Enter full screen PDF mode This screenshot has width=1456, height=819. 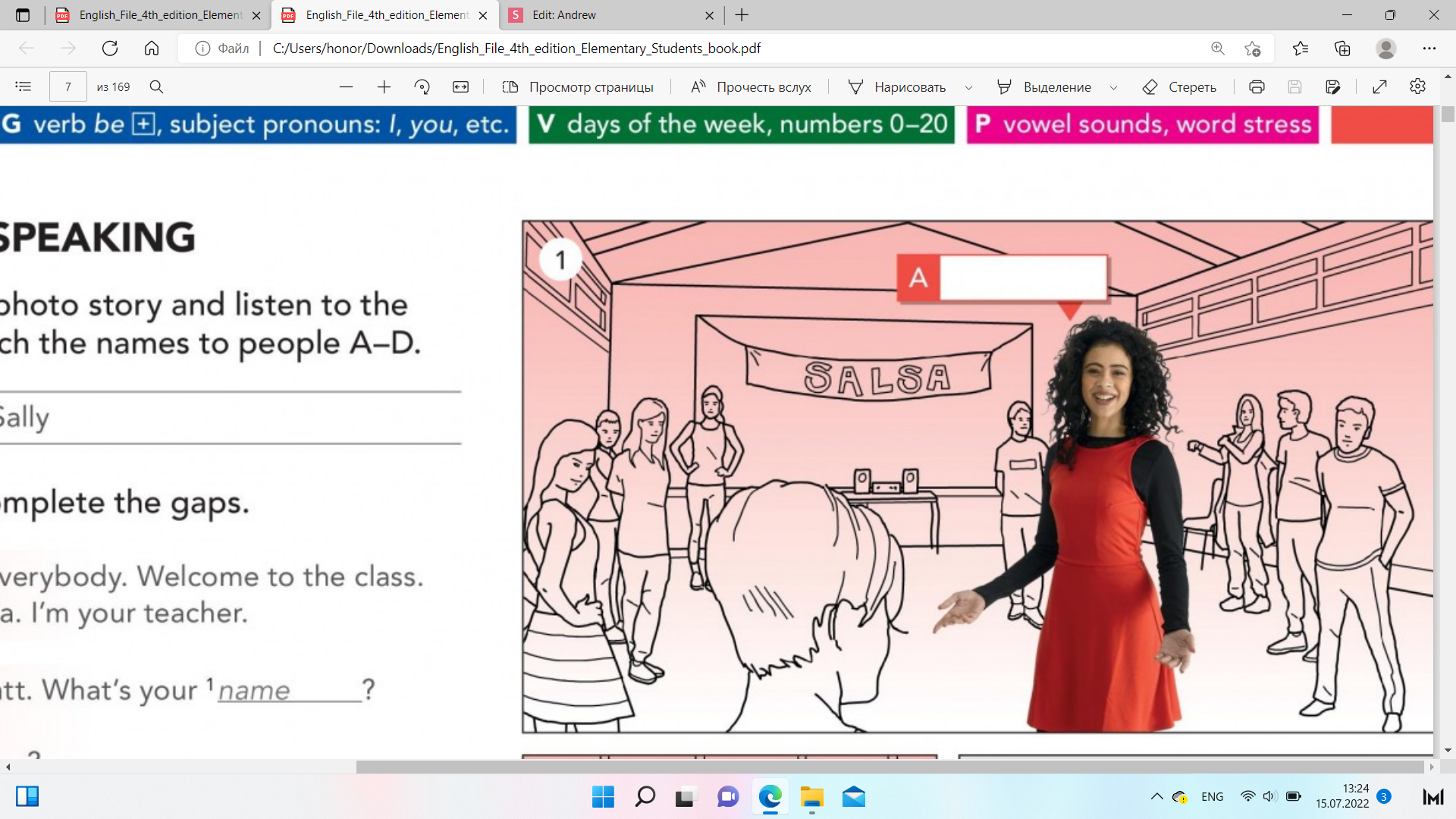(x=1379, y=86)
